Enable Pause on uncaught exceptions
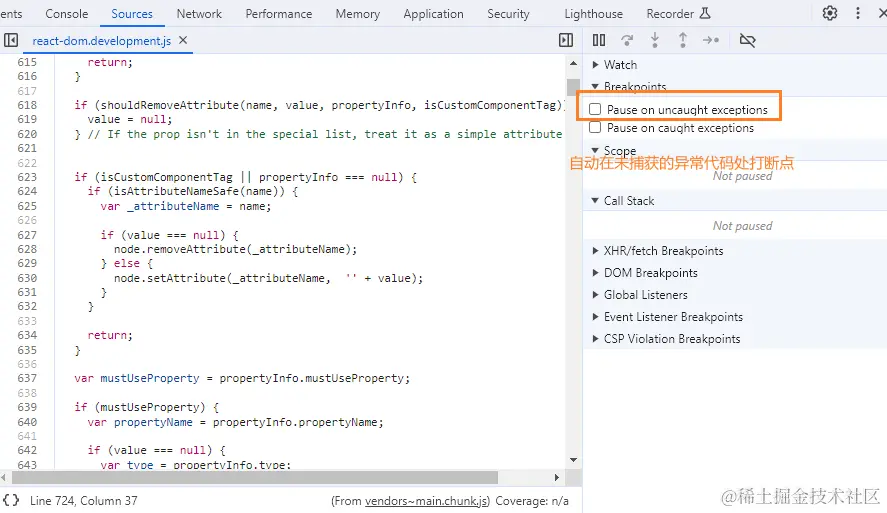 [595, 109]
